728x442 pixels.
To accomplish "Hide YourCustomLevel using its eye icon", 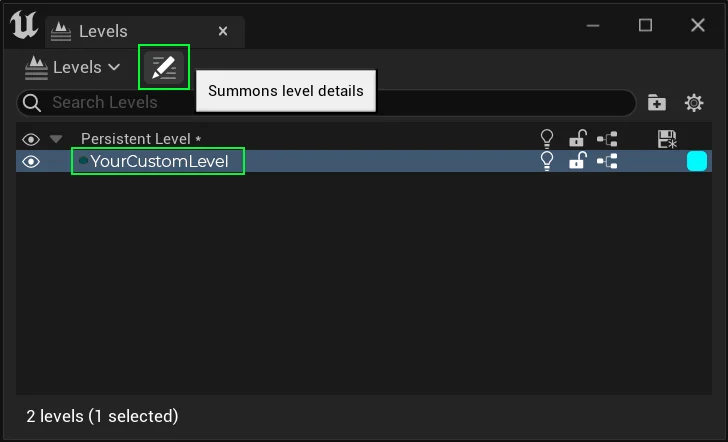I will click(31, 161).
